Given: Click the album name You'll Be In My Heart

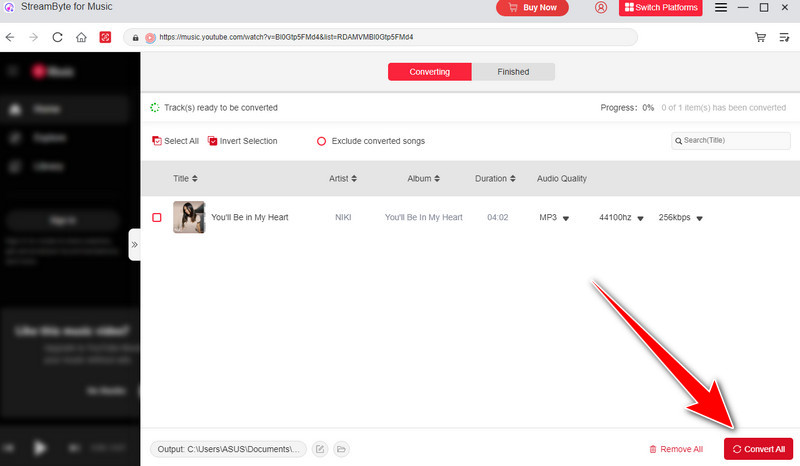Looking at the screenshot, I should (423, 217).
